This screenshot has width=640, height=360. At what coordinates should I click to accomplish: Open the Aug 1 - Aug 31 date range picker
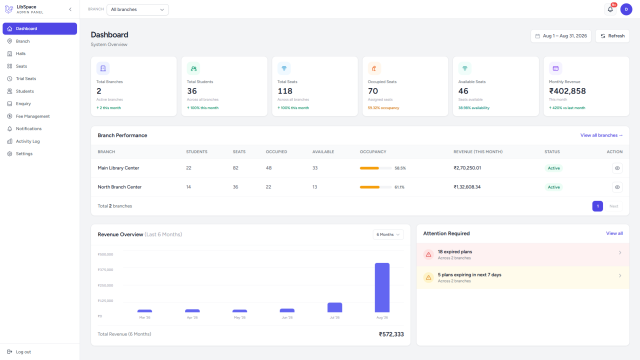coord(561,36)
